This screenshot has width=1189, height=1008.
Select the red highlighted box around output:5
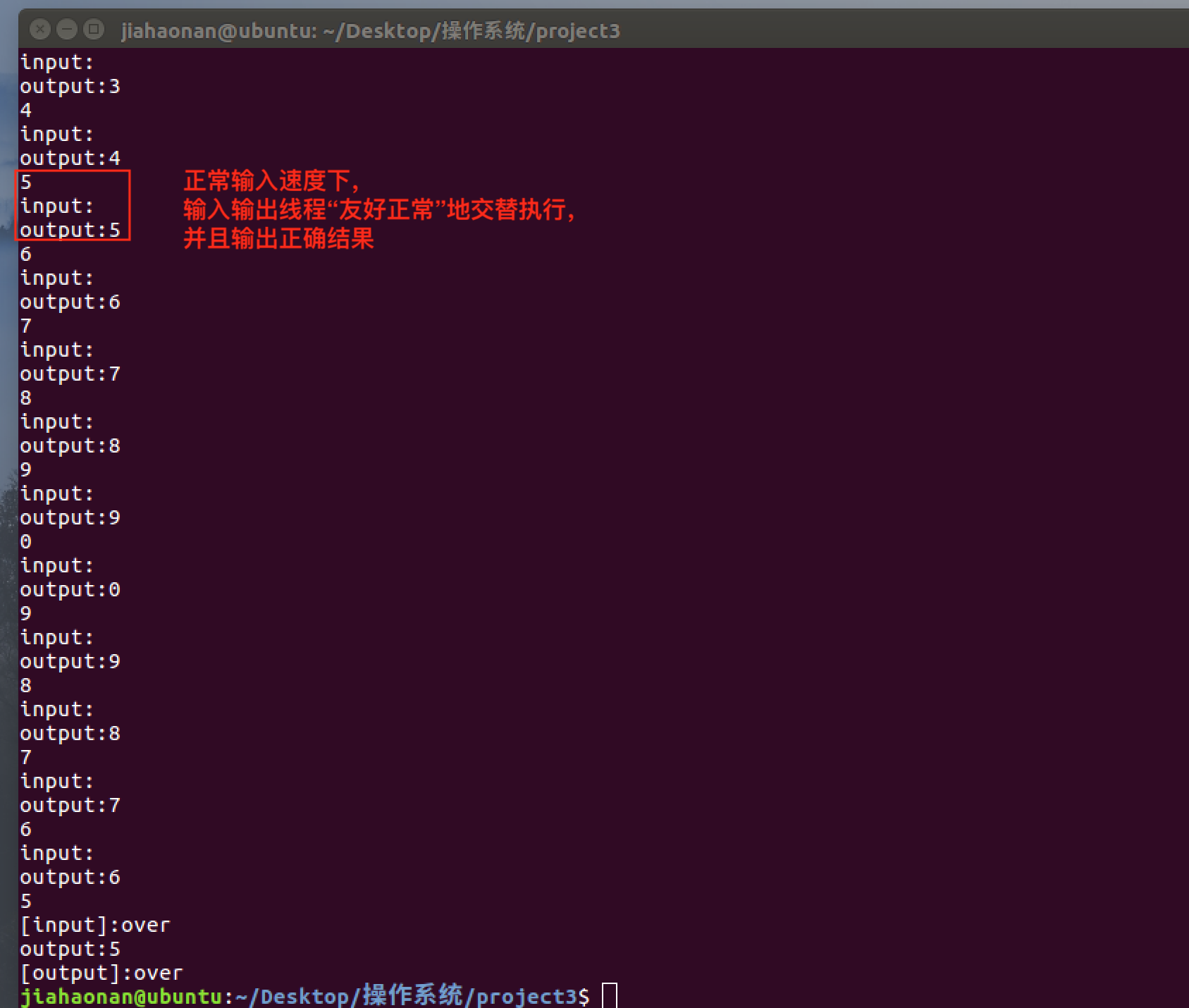tap(71, 206)
